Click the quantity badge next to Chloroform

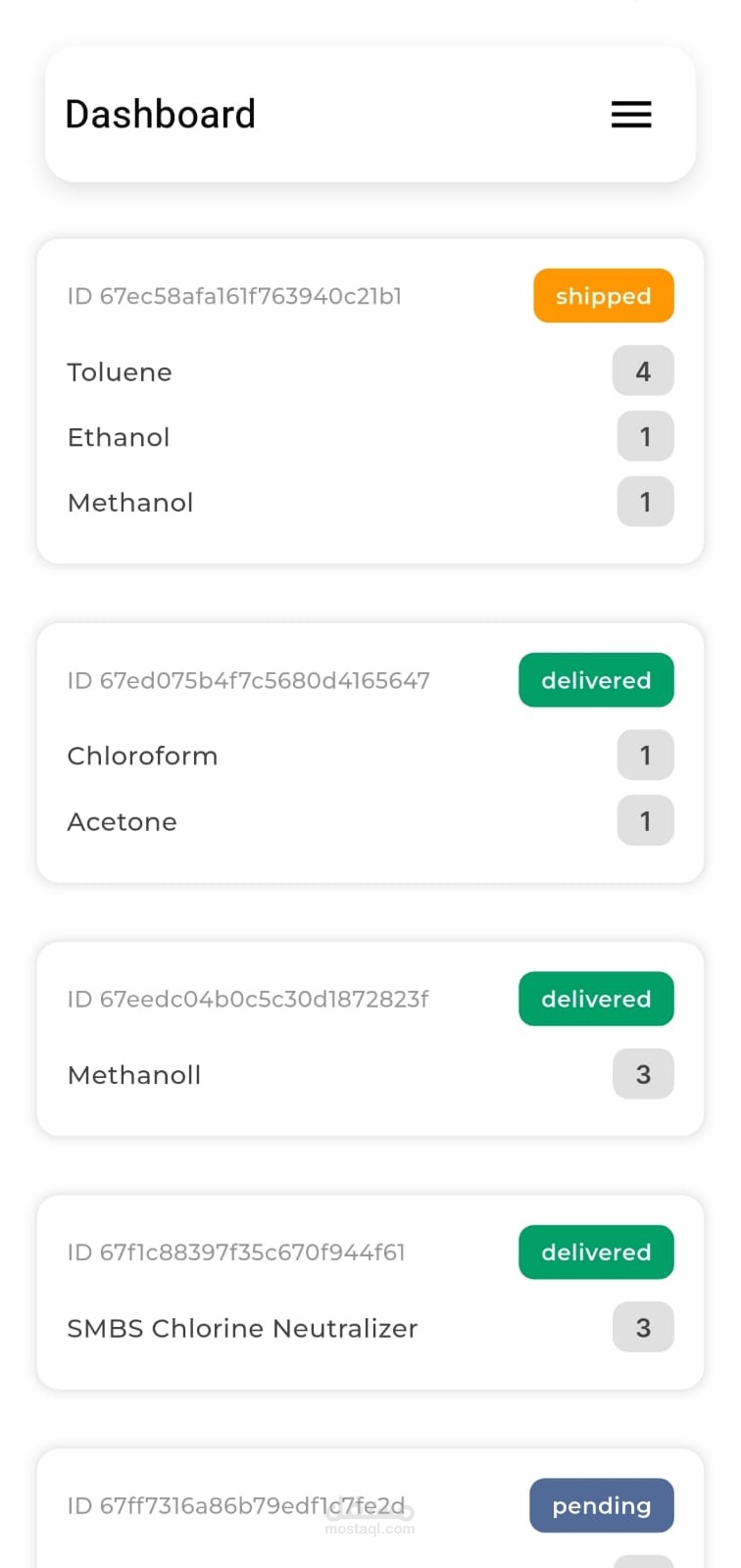click(x=645, y=756)
